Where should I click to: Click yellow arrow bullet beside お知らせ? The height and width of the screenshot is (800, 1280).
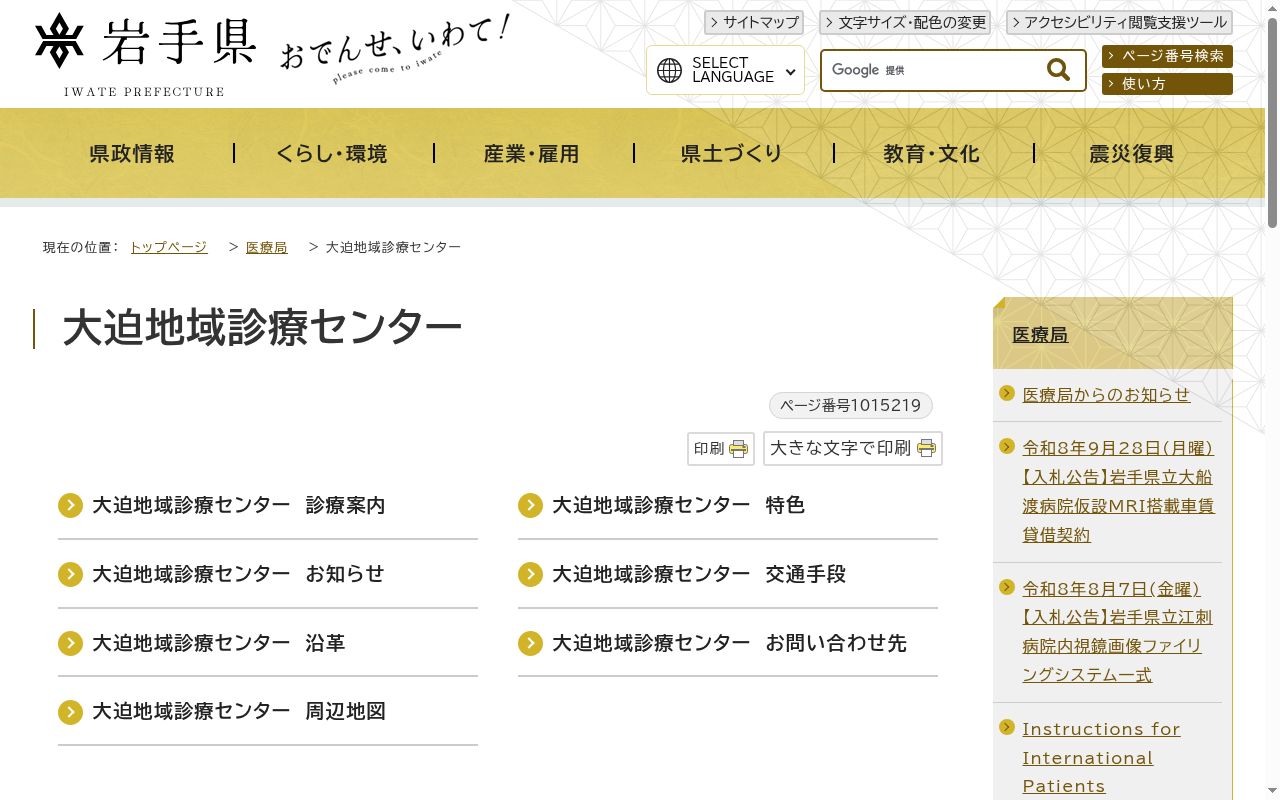(x=70, y=574)
